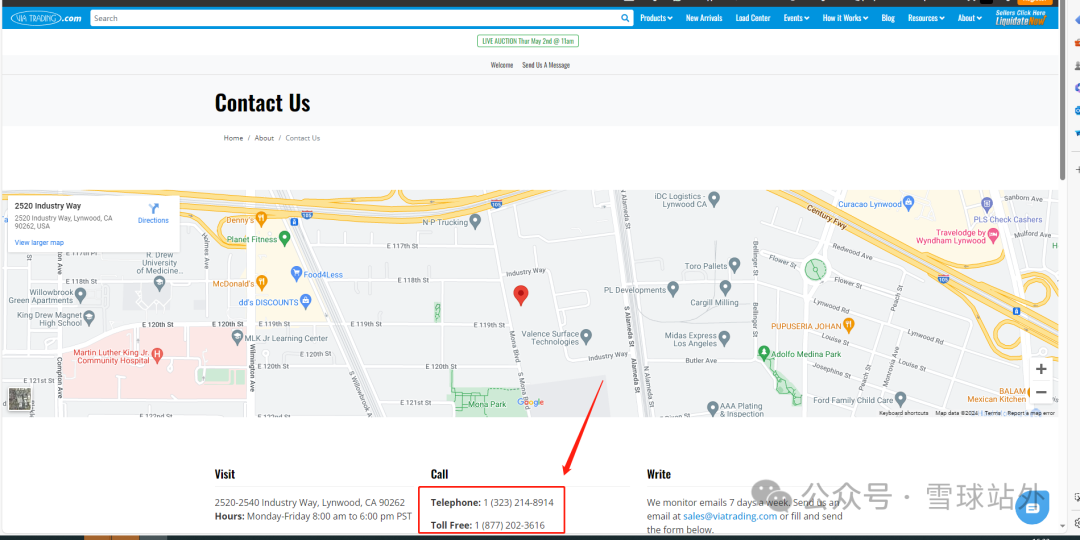Go to the Blog menu item
The height and width of the screenshot is (540, 1080).
[x=888, y=18]
